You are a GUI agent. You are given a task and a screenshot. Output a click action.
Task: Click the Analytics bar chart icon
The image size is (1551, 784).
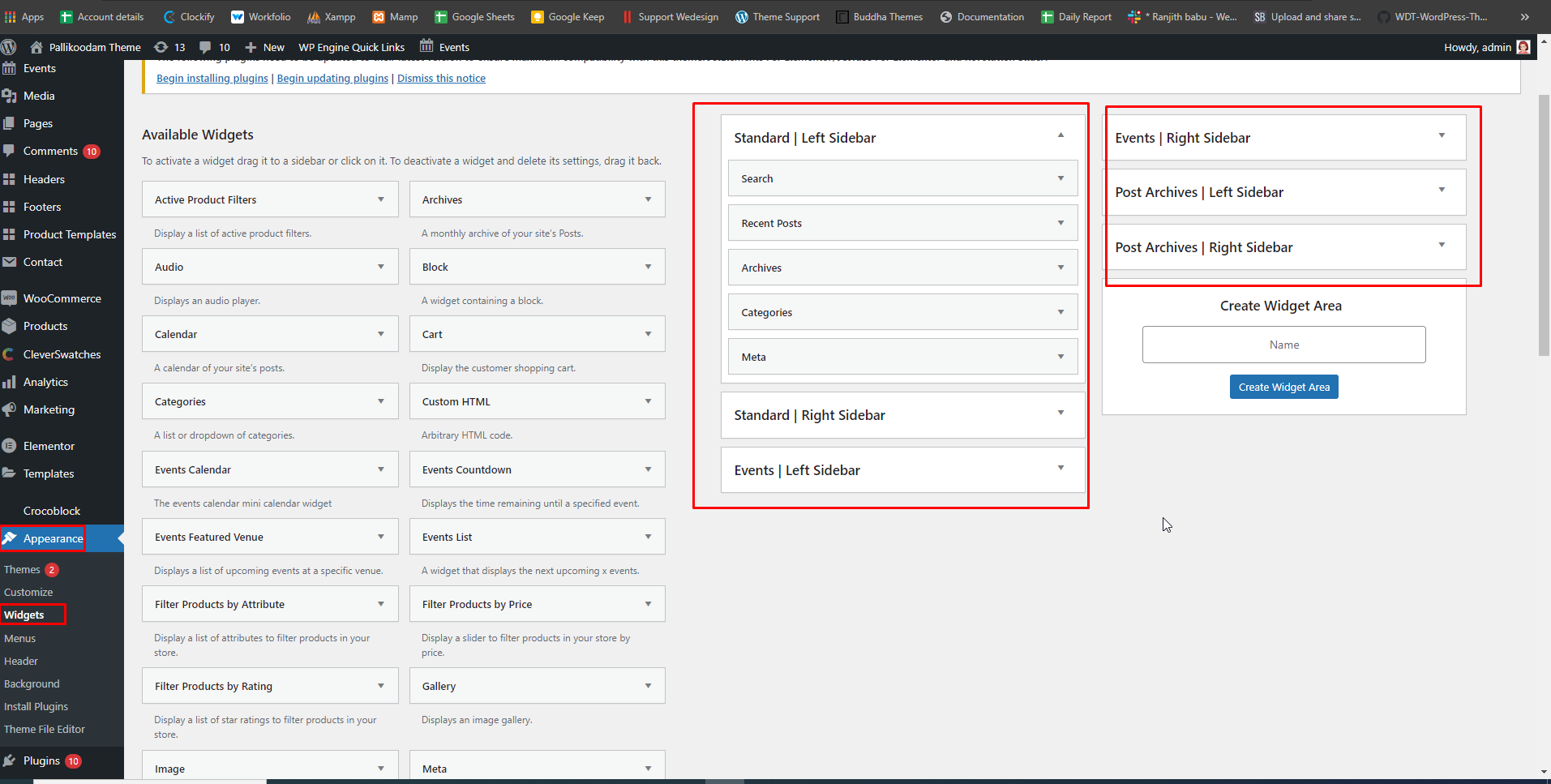[10, 382]
